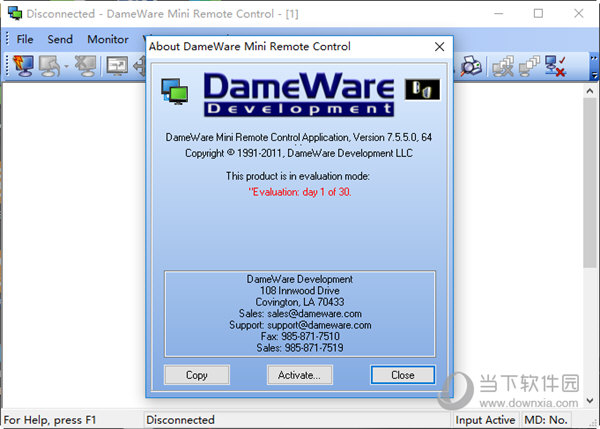This screenshot has width=600, height=429.
Task: Maximize the DameWare main window
Action: click(538, 13)
